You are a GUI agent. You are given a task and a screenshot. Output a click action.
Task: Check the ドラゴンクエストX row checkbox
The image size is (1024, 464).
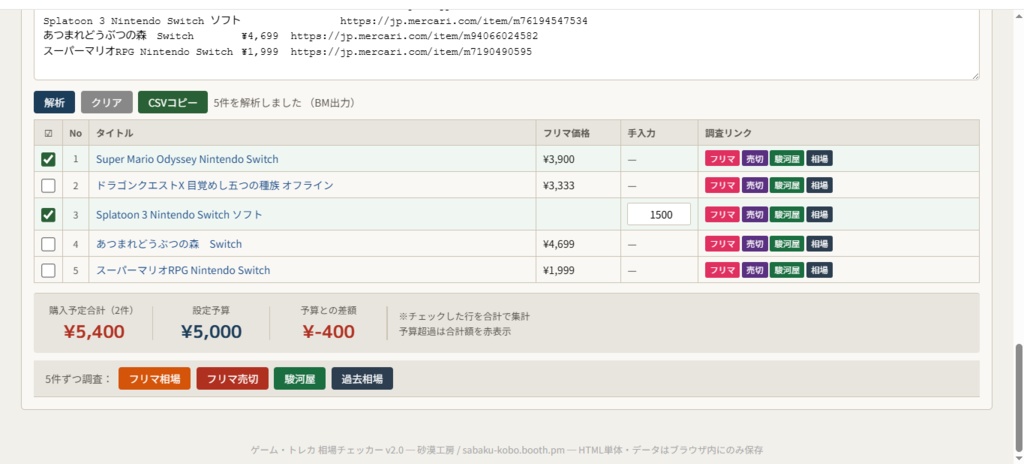[x=48, y=186]
